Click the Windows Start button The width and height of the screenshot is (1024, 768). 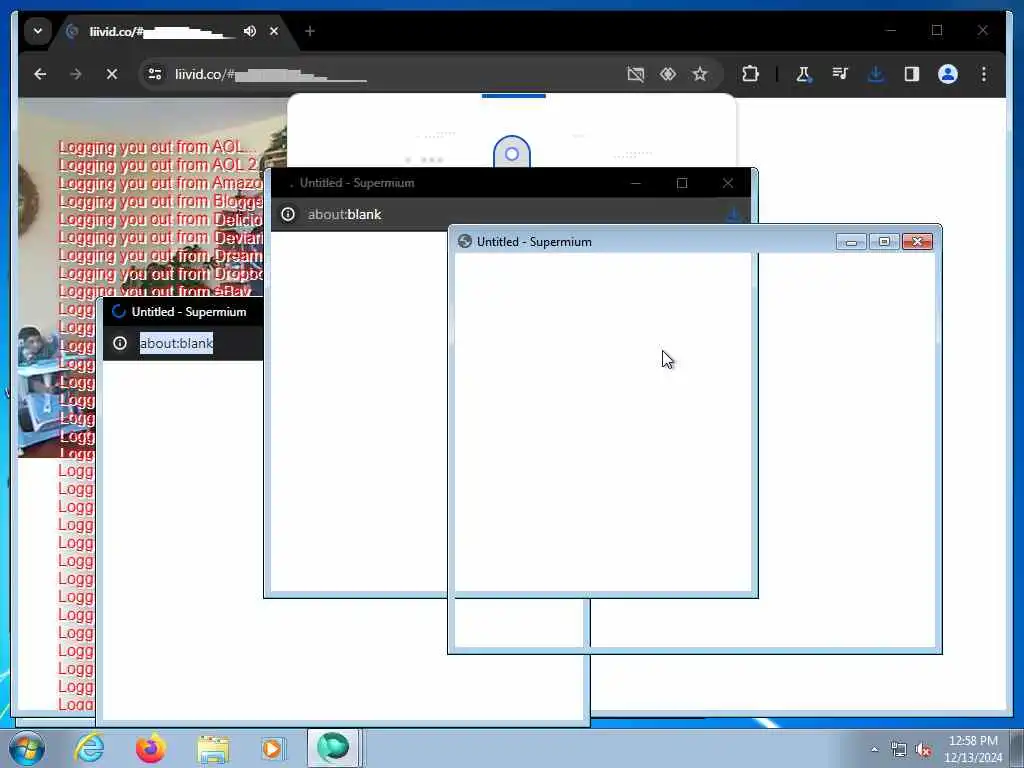[x=27, y=748]
